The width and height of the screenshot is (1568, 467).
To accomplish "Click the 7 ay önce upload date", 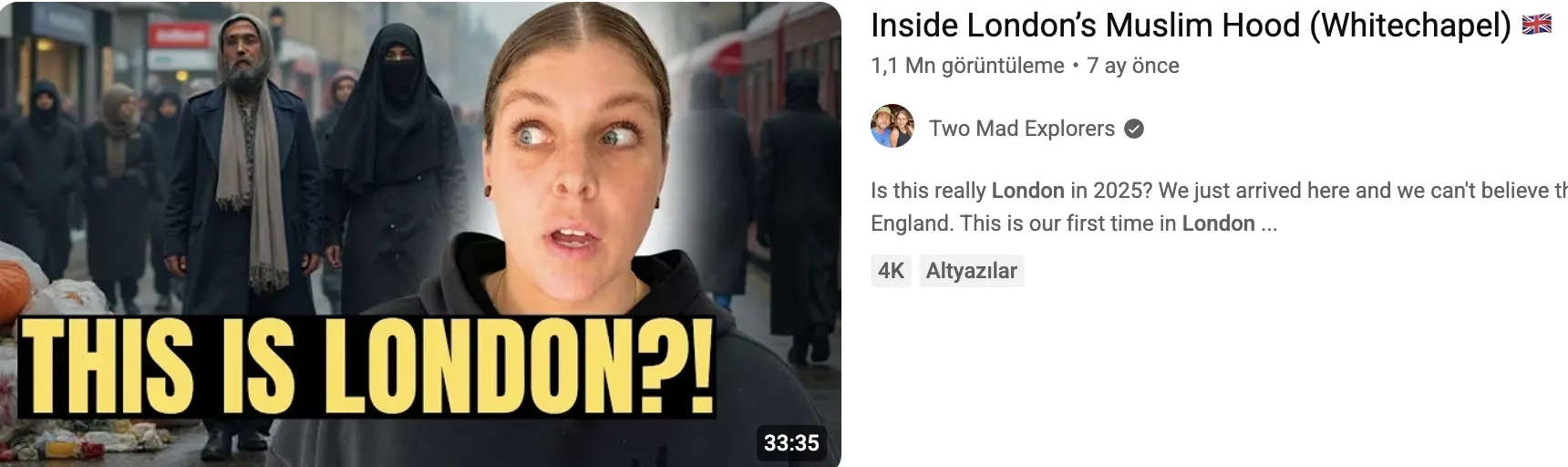I will click(1133, 66).
